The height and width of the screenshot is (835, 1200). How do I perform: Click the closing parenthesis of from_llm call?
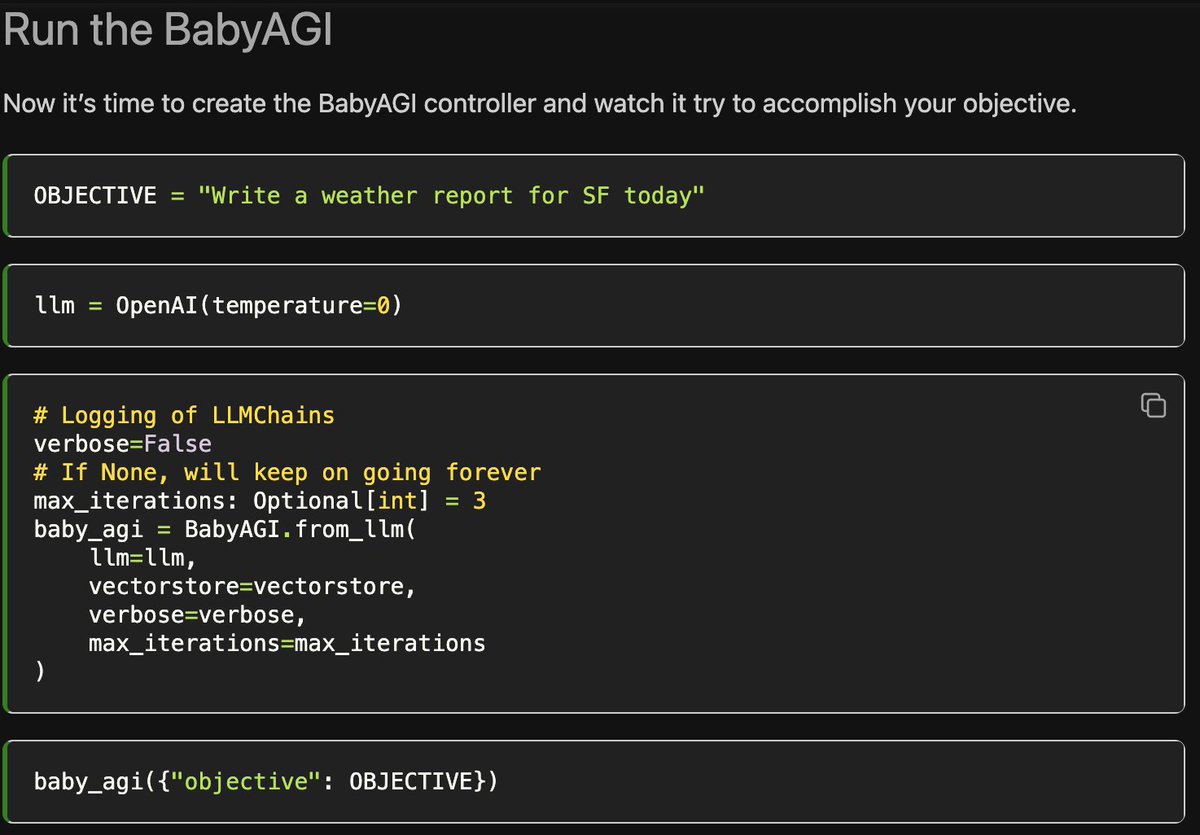coord(39,672)
